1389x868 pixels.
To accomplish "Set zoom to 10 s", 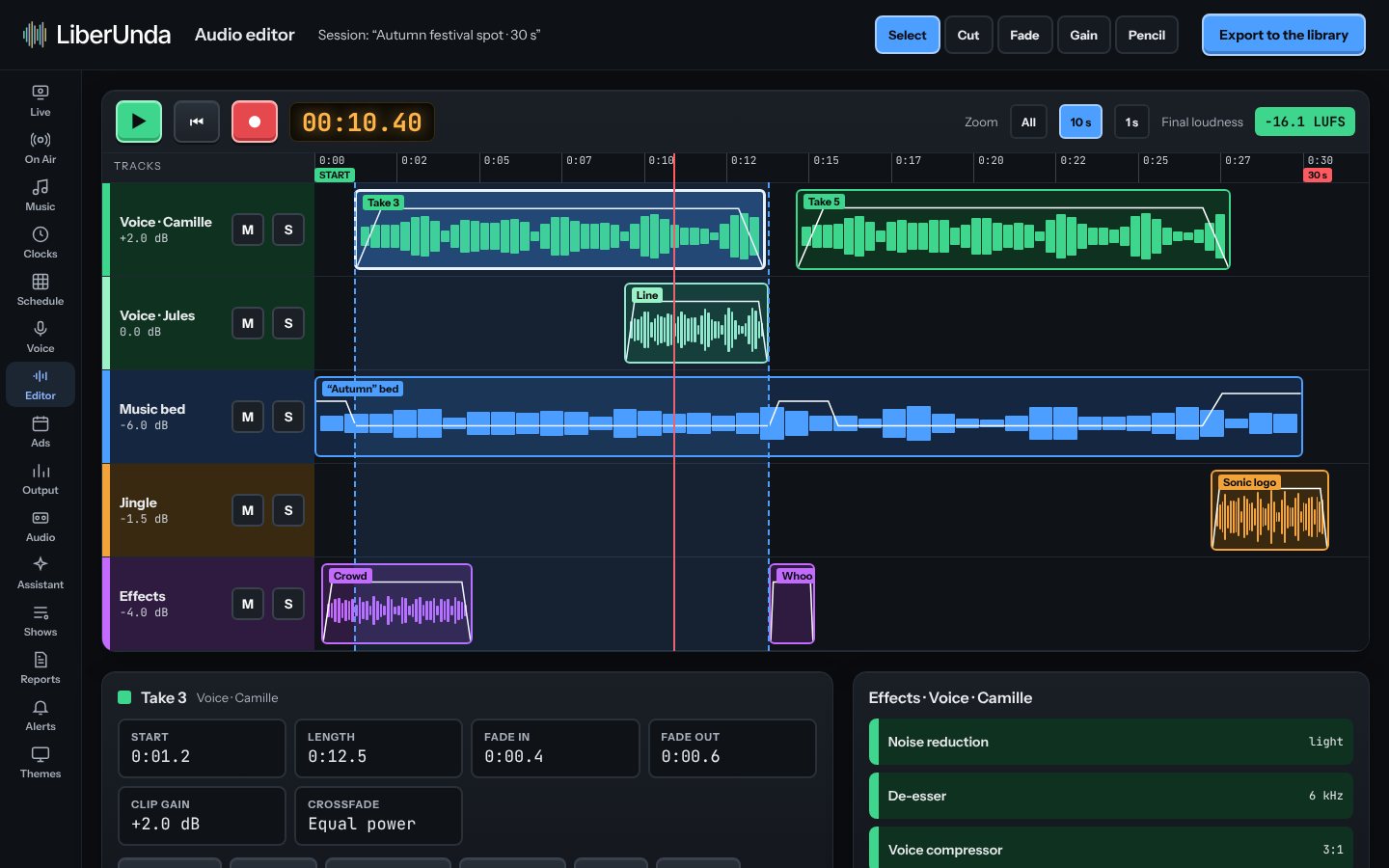I will point(1080,122).
